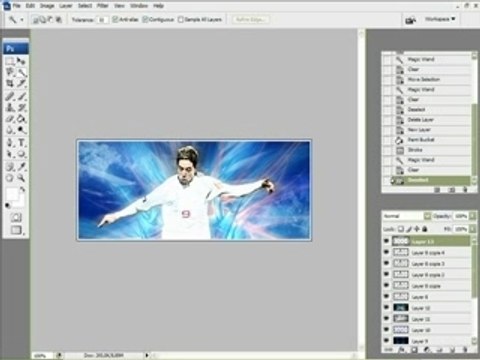Screen dimensions: 480x360
Task: Select the Zoom tool
Action: (21, 178)
